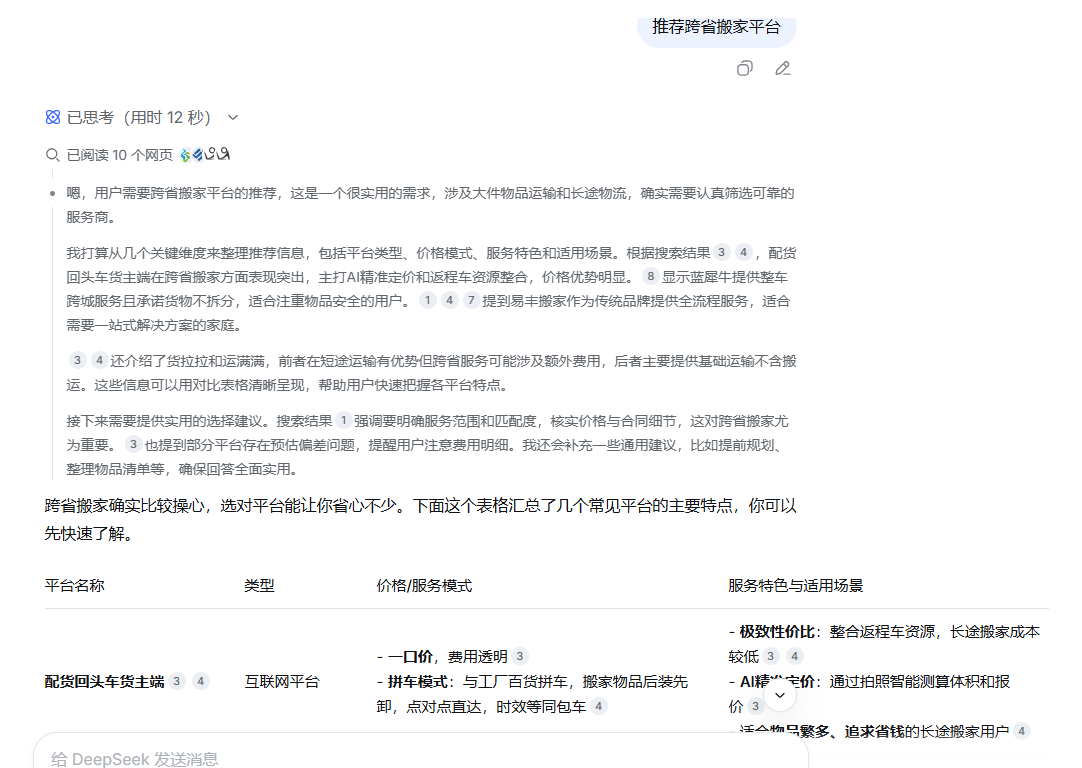Open the 已阅读 10 个网页 source list
This screenshot has width=1082, height=768.
click(x=119, y=155)
